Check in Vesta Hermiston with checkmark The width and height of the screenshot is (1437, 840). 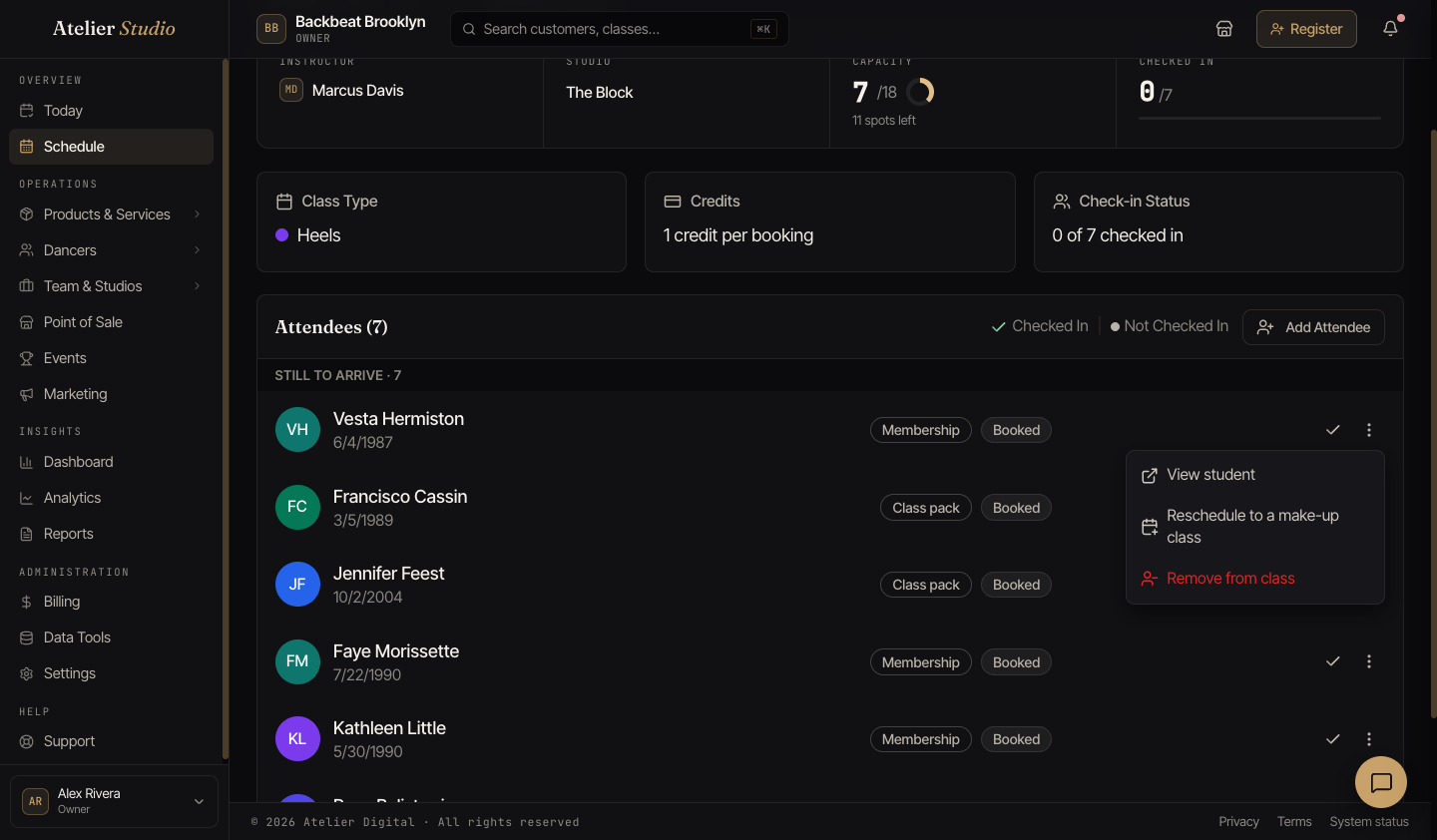coord(1332,430)
